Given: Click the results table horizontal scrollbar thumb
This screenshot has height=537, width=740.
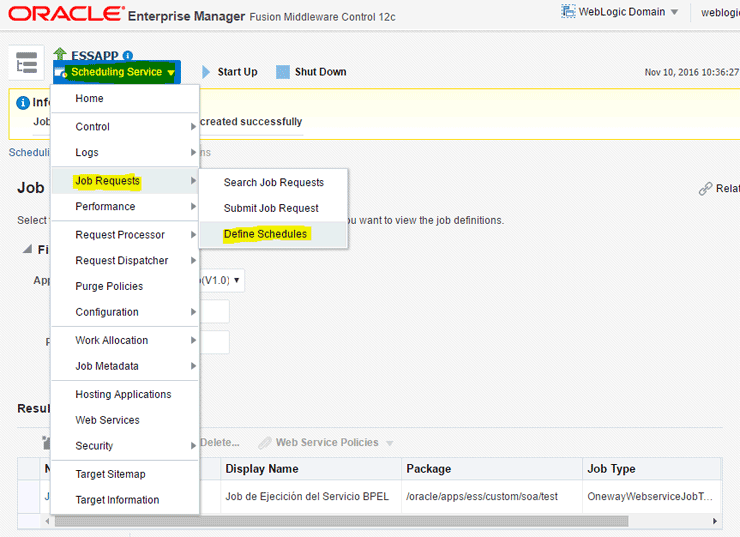Looking at the screenshot, I should 342,521.
